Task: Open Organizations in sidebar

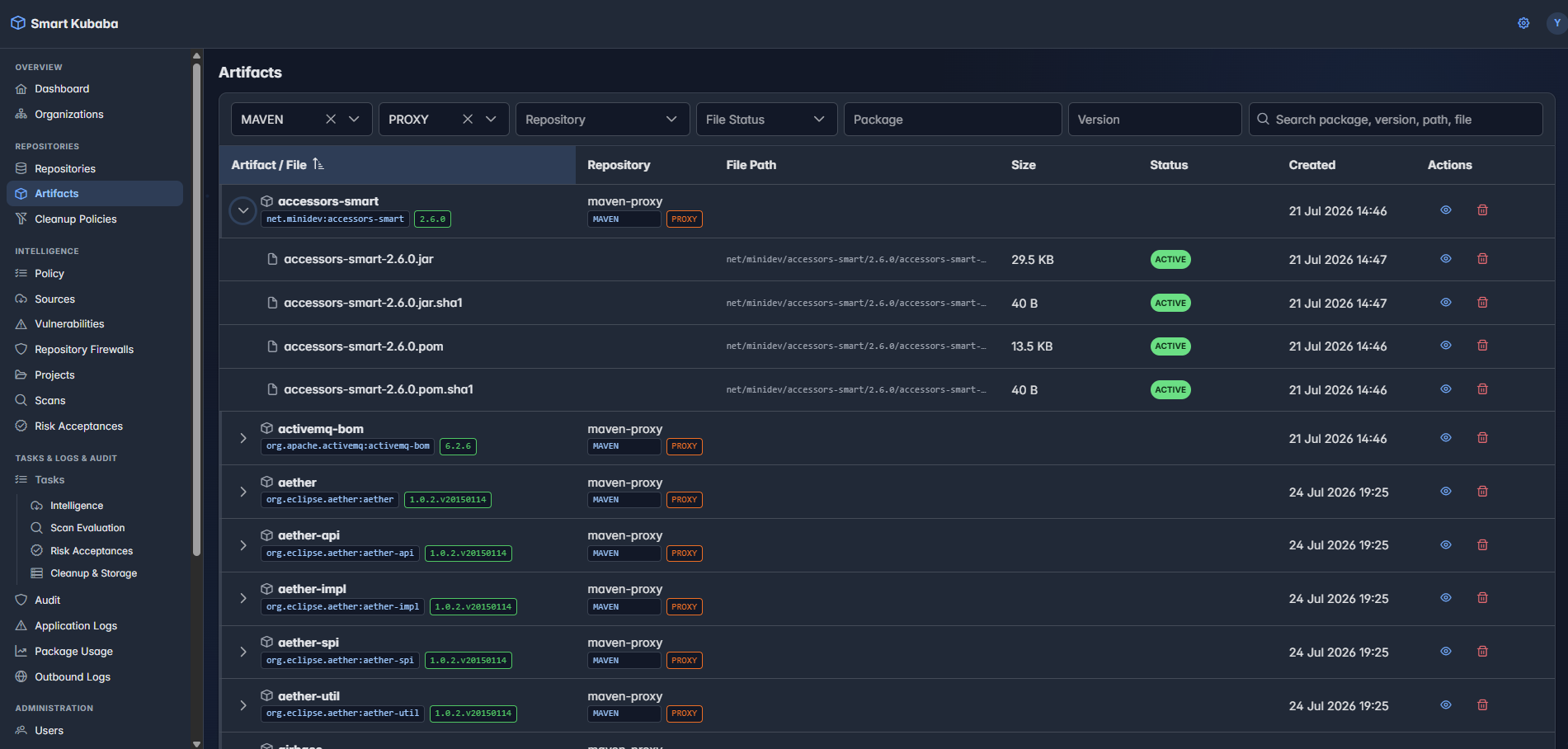Action: 95,115
